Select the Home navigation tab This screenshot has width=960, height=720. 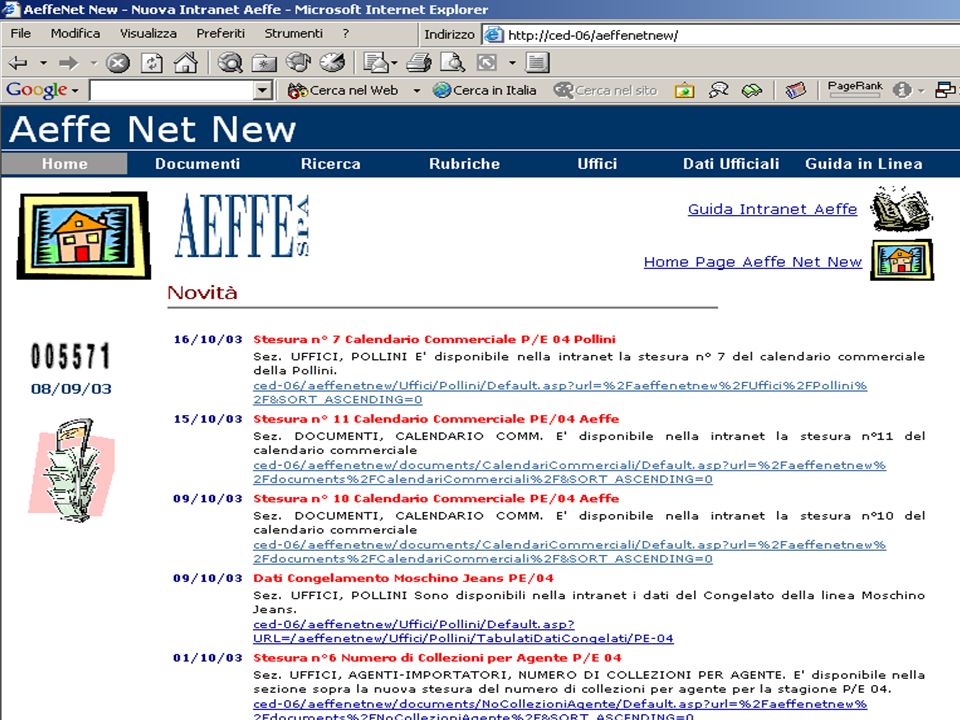[x=64, y=163]
